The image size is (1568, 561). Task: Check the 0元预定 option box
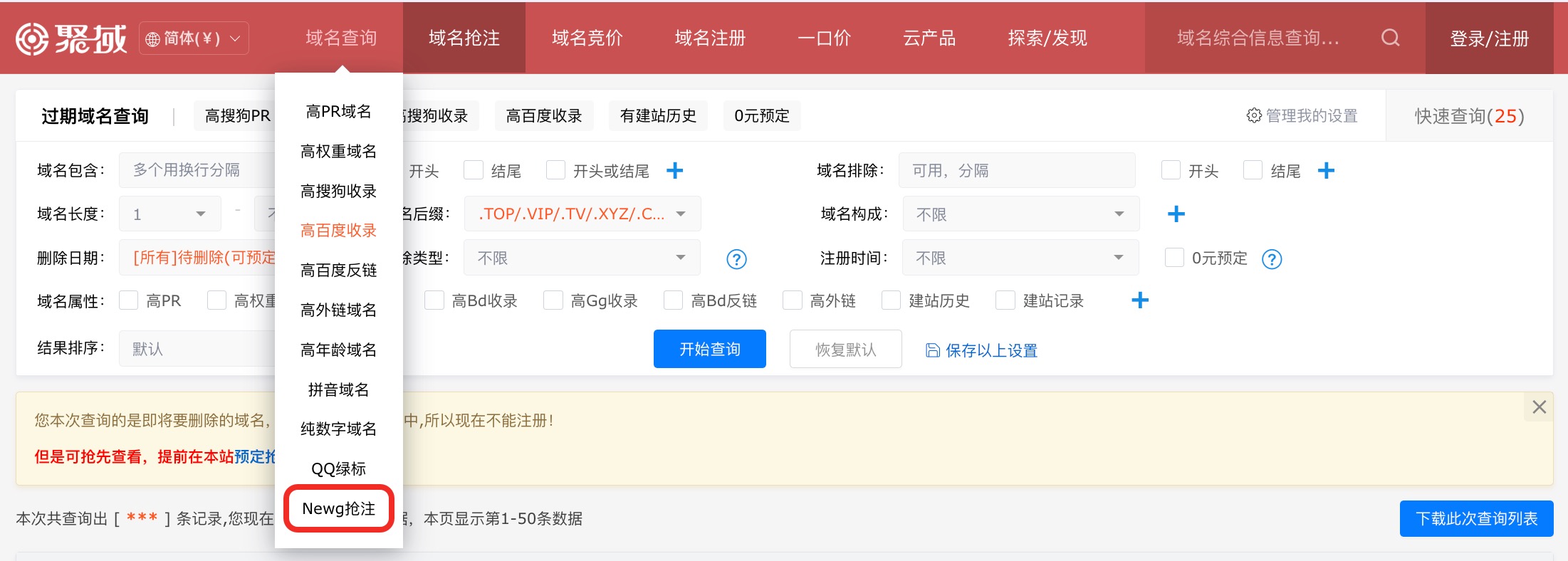coord(1174,258)
